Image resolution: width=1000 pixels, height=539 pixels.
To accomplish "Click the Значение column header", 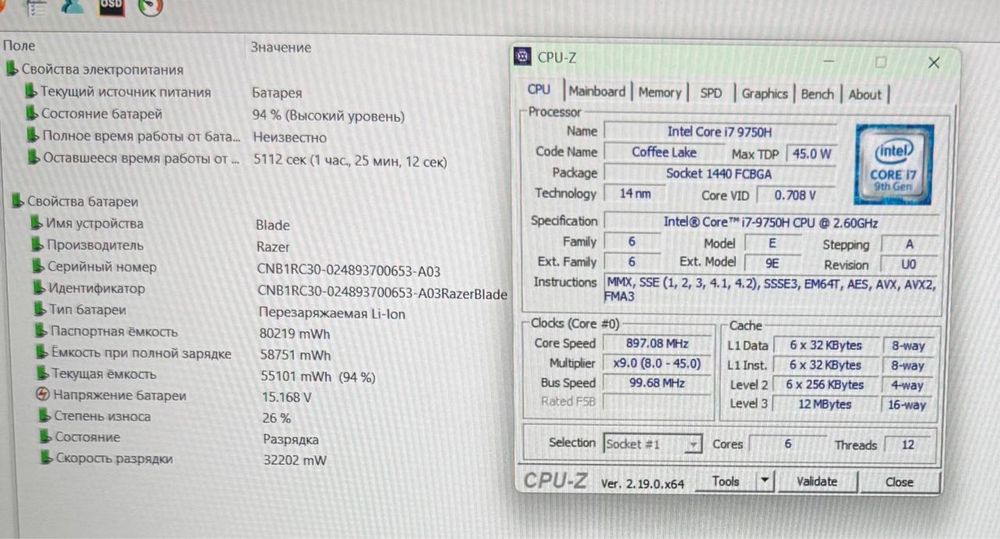I will (x=281, y=47).
